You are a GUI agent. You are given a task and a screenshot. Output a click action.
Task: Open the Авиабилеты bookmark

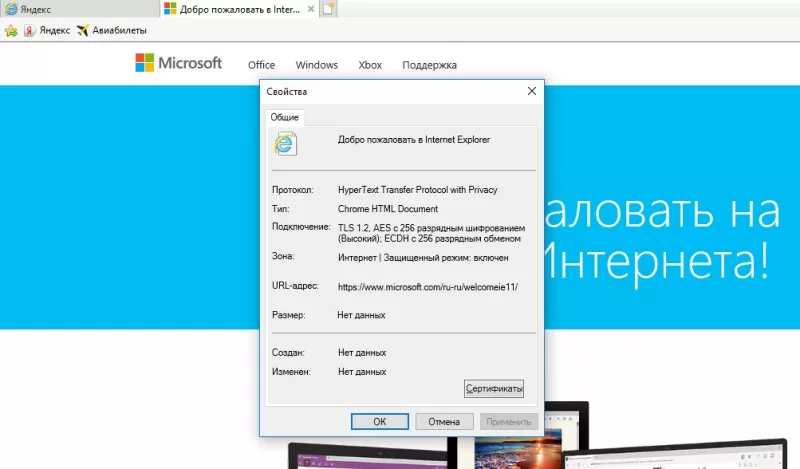pyautogui.click(x=112, y=31)
